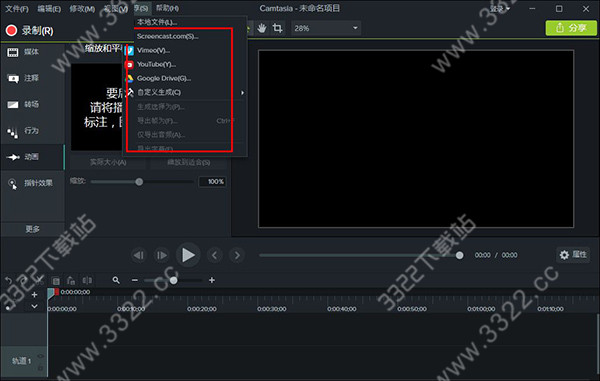This screenshot has height=381, width=600.
Task: Step forward one frame button
Action: 161,255
